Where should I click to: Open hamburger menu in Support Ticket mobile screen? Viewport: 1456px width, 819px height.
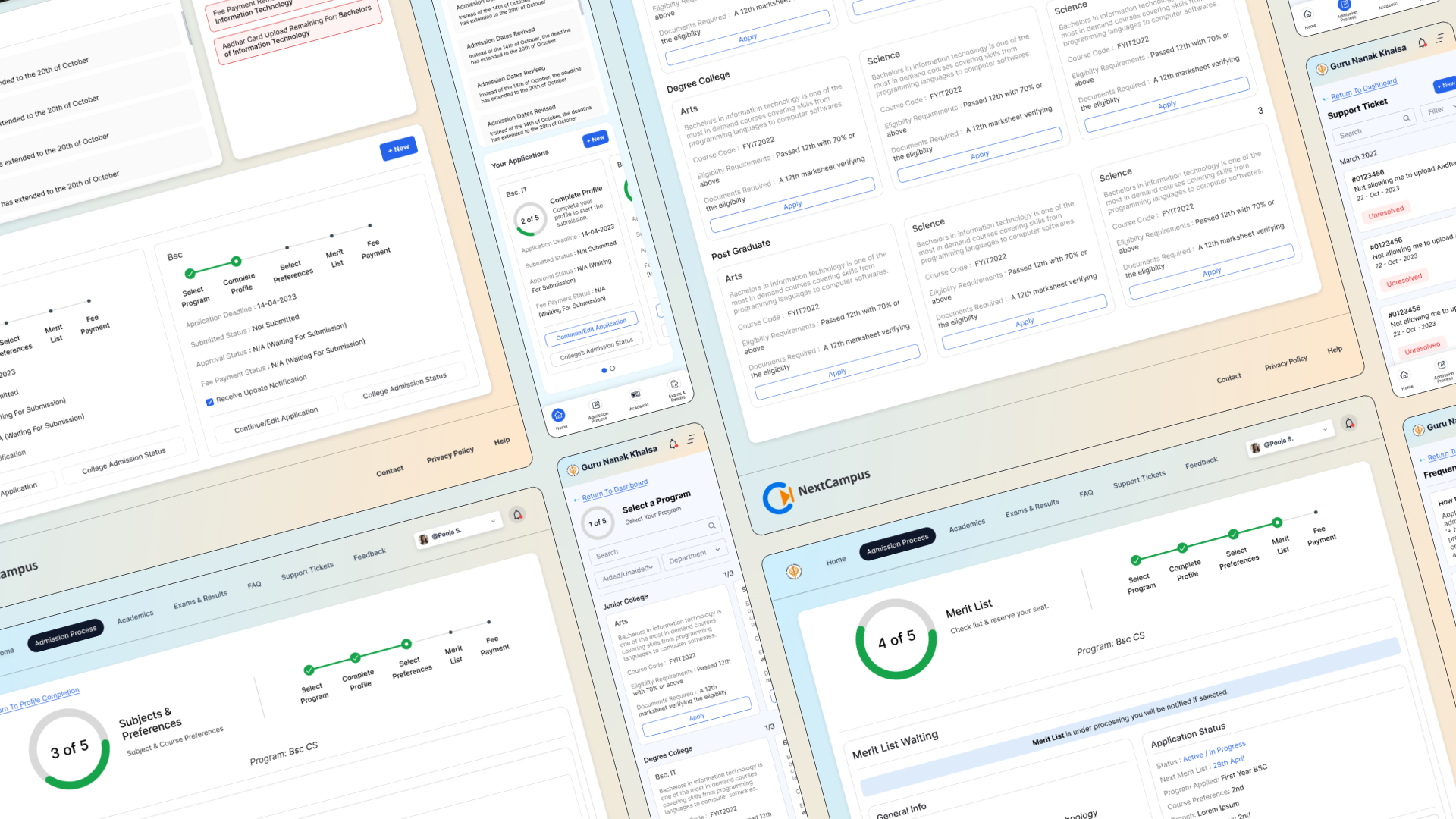(1440, 38)
